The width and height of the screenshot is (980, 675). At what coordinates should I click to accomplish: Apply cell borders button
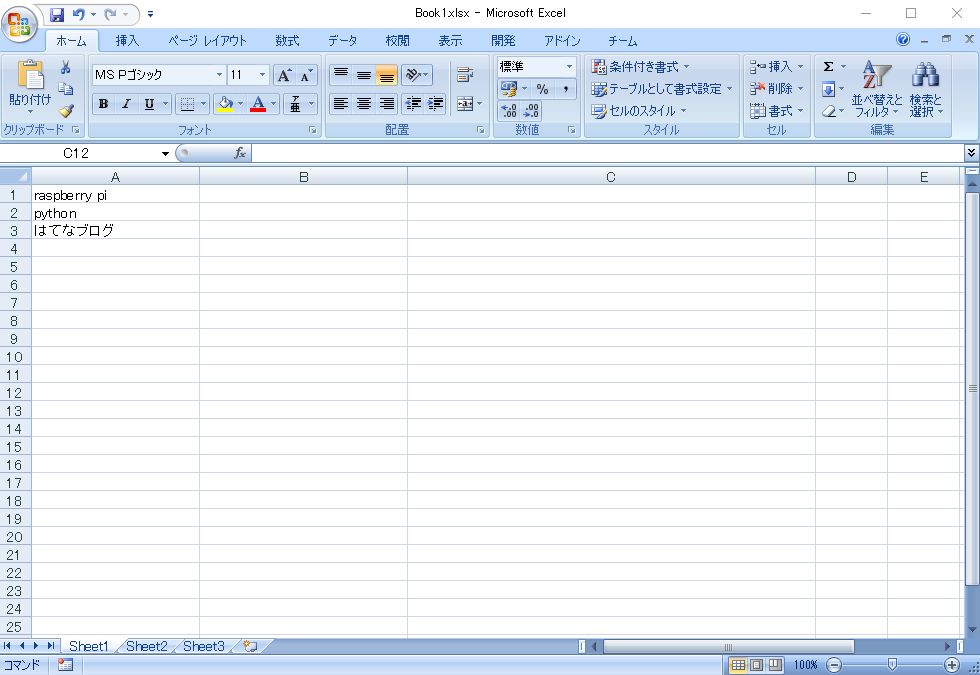(187, 104)
